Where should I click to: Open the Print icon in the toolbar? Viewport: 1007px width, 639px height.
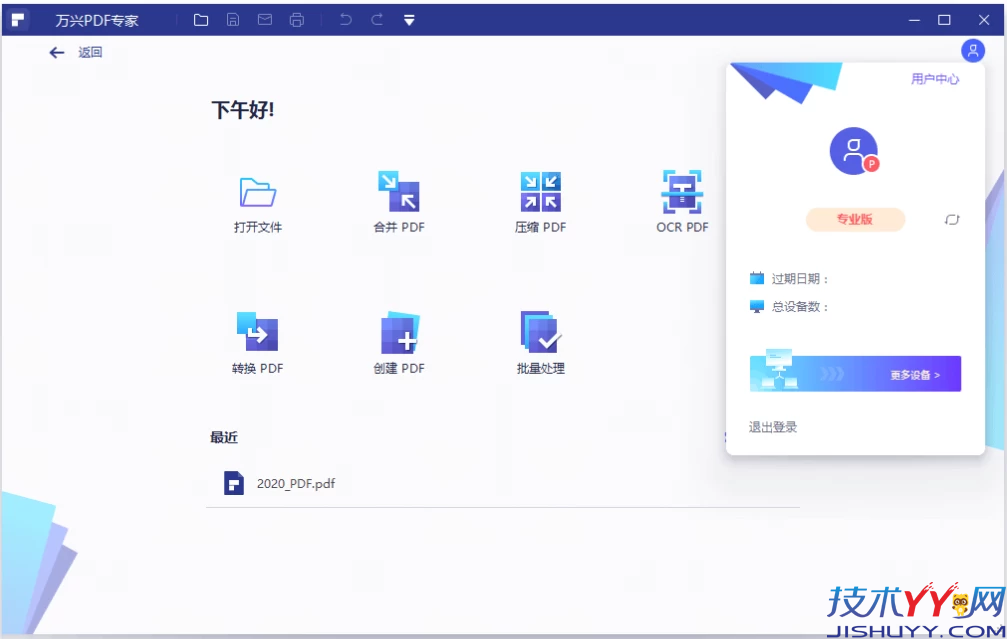click(x=296, y=19)
